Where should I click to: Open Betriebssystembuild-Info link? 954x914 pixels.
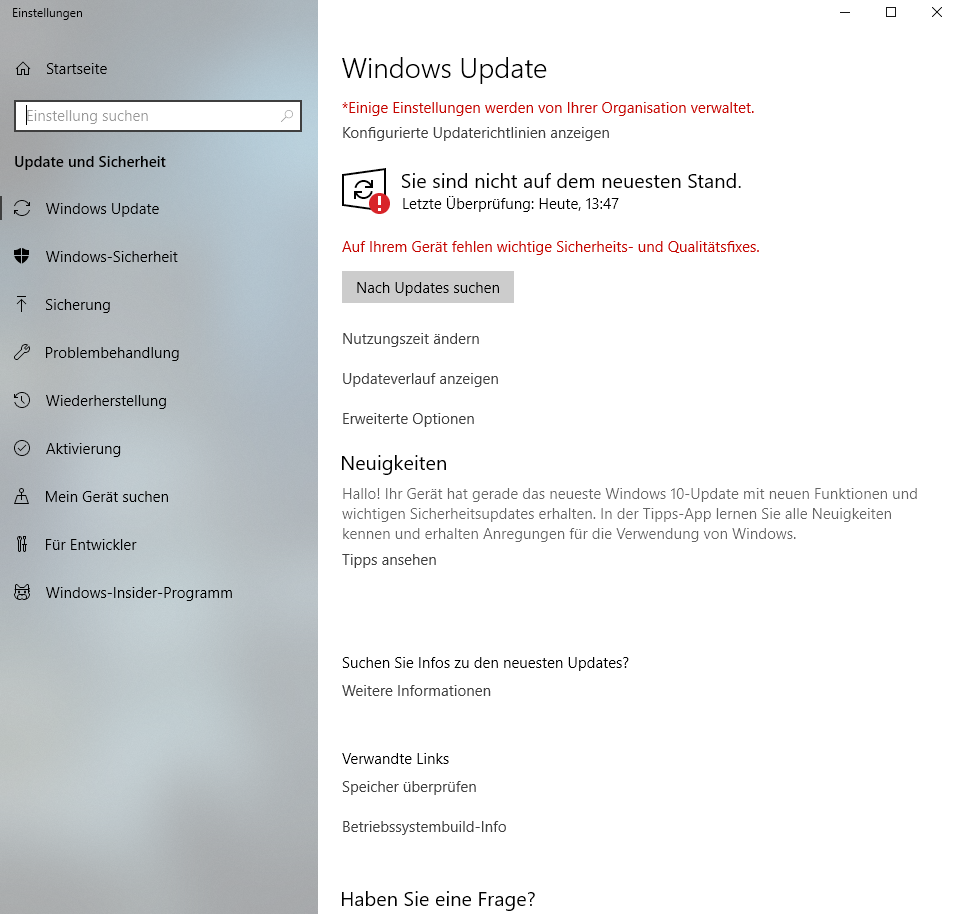click(424, 827)
